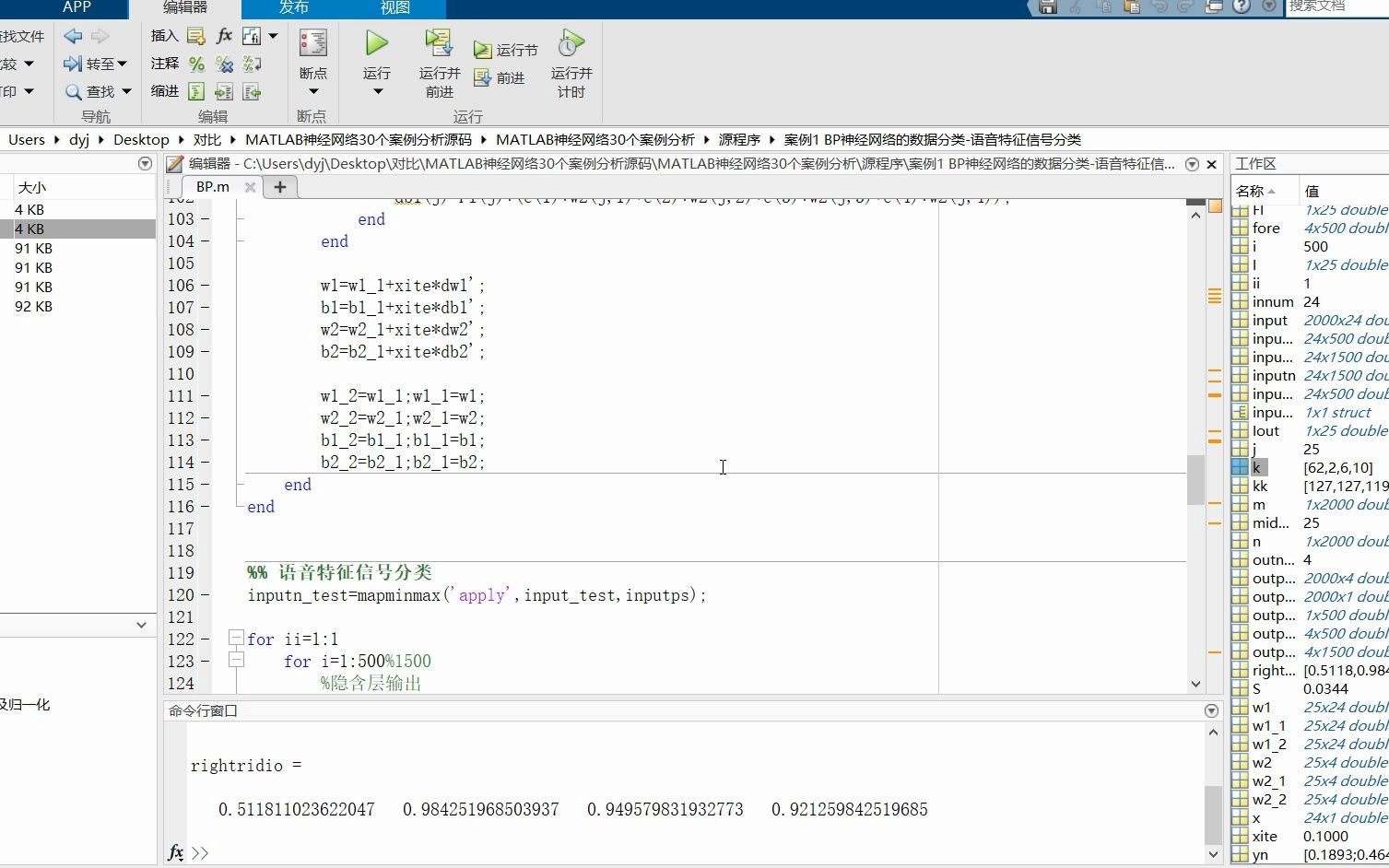Click the increase indent icon
The image size is (1389, 868).
[224, 91]
